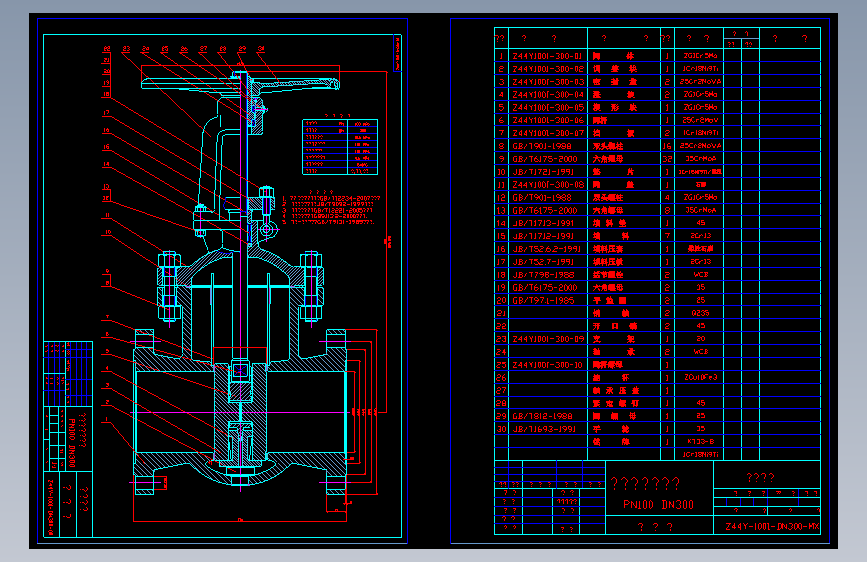
Task: Select drawing number Z44Y-100I-DN300-MX
Action: (772, 526)
